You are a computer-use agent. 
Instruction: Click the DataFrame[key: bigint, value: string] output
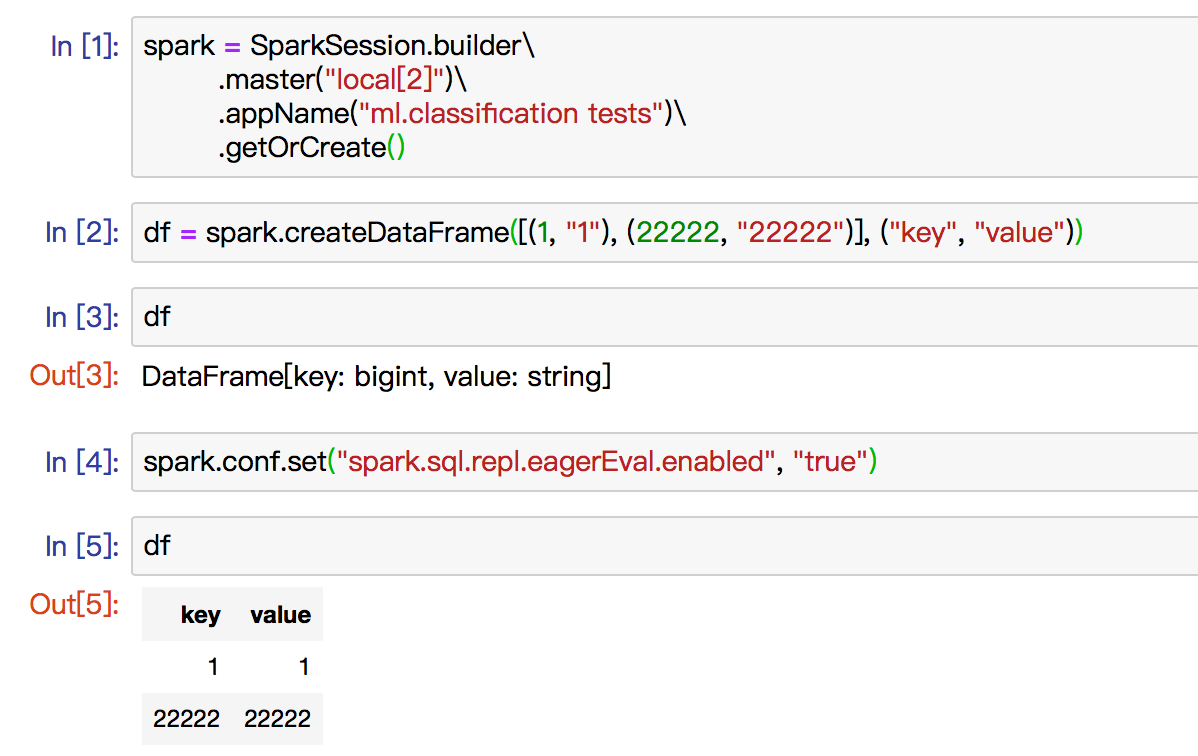click(x=376, y=376)
